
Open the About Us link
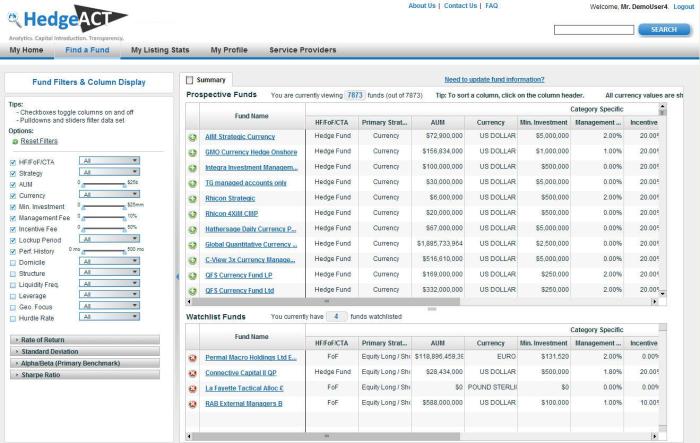tap(422, 6)
